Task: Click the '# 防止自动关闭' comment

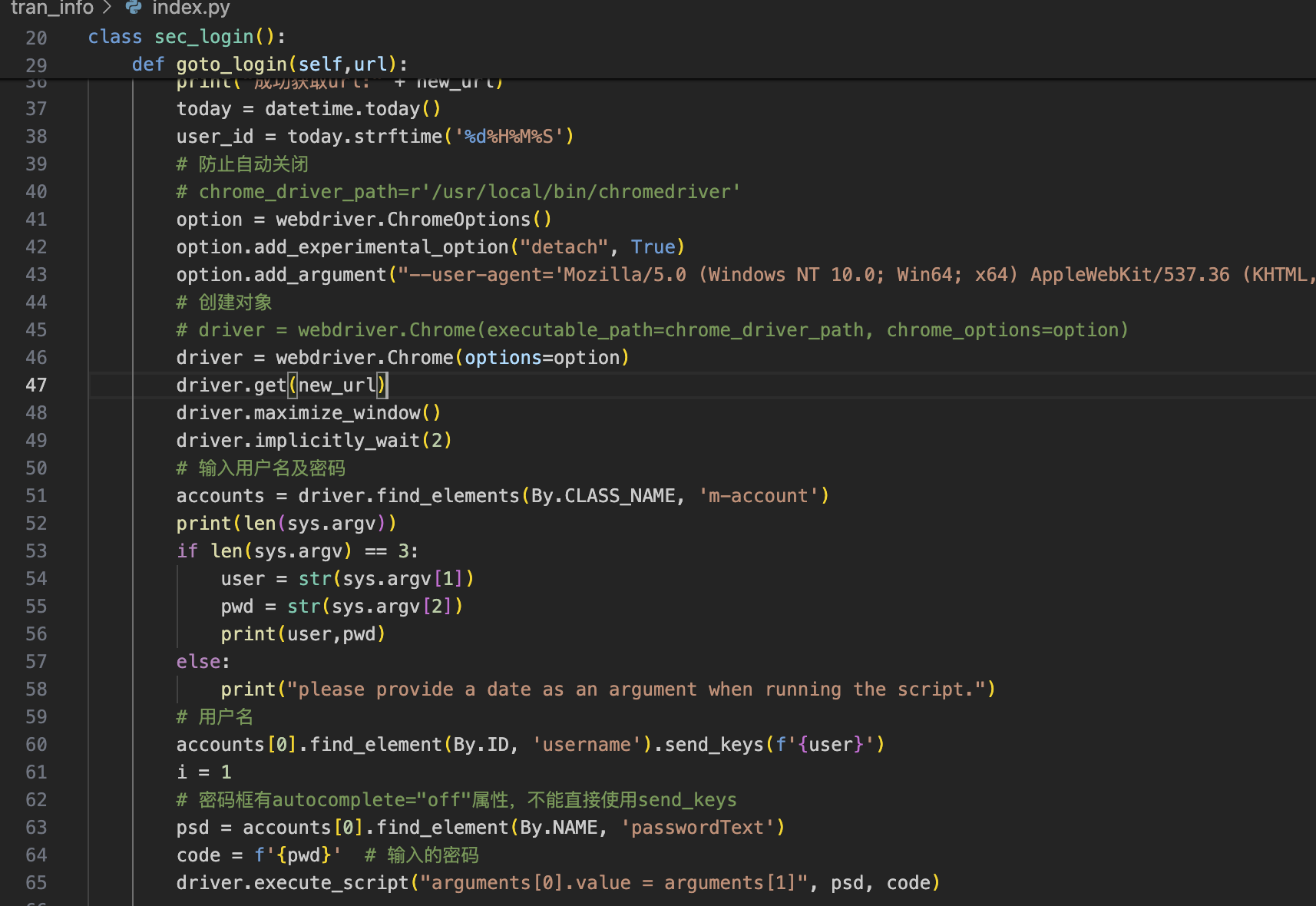Action: pos(243,164)
